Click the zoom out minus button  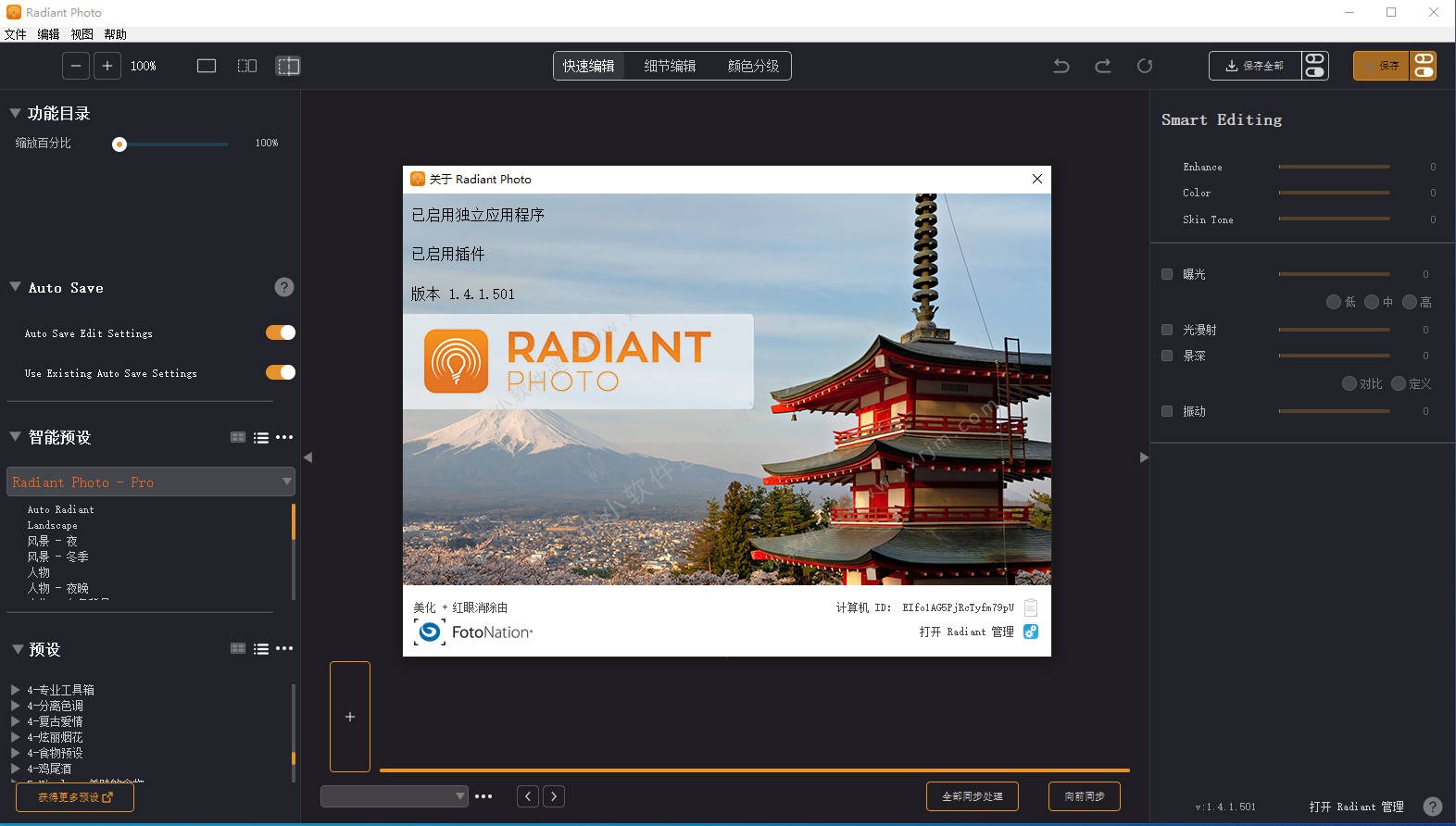point(76,66)
